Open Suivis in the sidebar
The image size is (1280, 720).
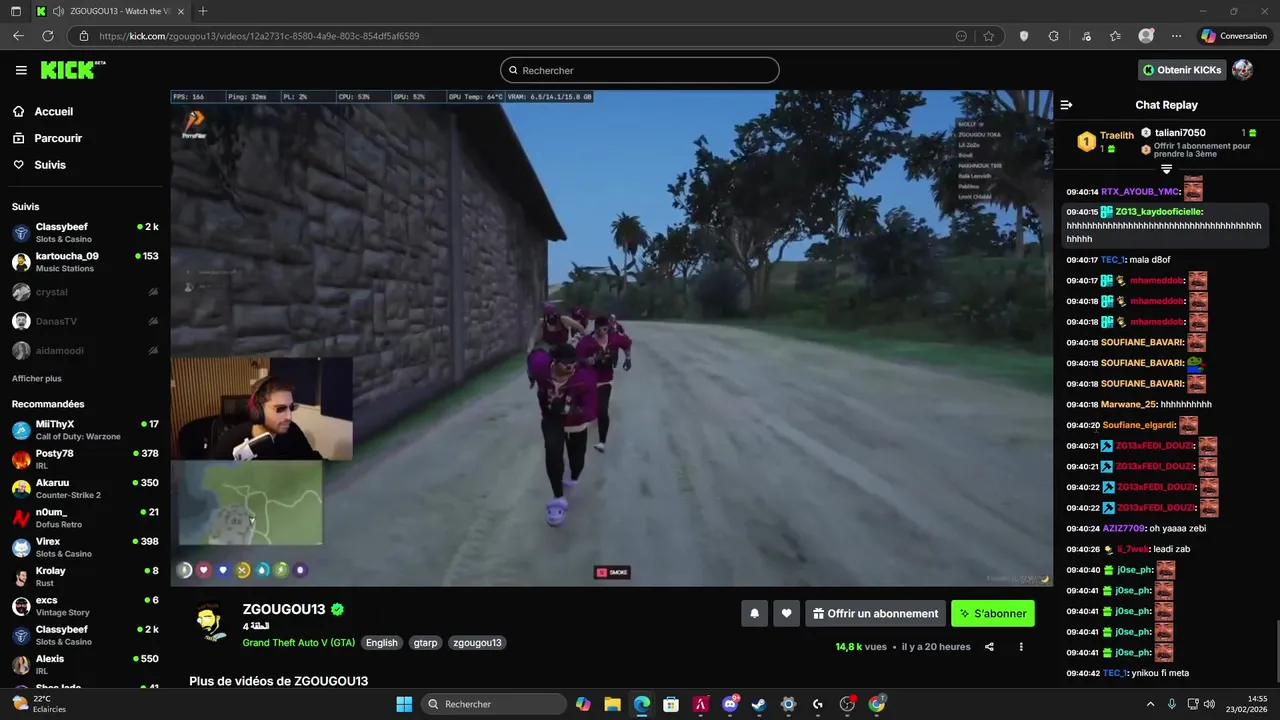click(x=50, y=165)
